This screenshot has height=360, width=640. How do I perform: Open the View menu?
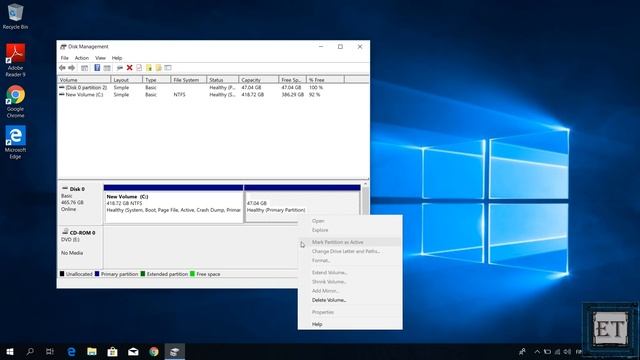(x=100, y=58)
